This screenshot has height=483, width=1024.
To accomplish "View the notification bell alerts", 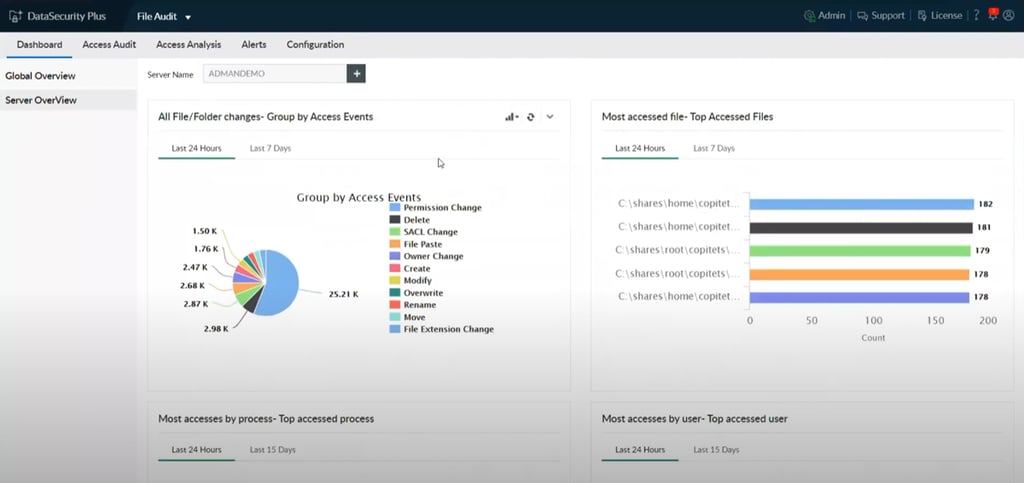I will 993,15.
